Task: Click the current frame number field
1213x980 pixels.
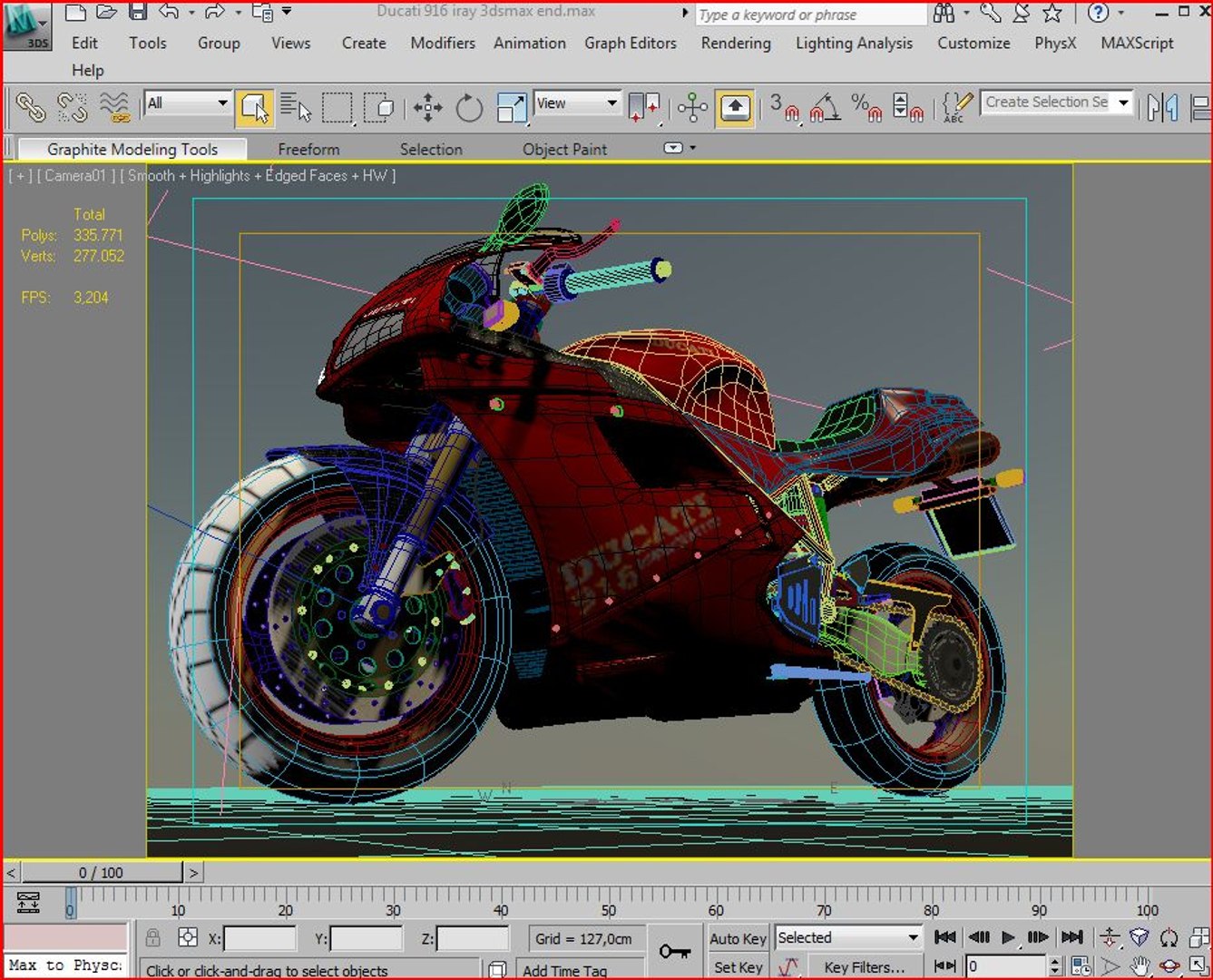Action: point(1006,966)
